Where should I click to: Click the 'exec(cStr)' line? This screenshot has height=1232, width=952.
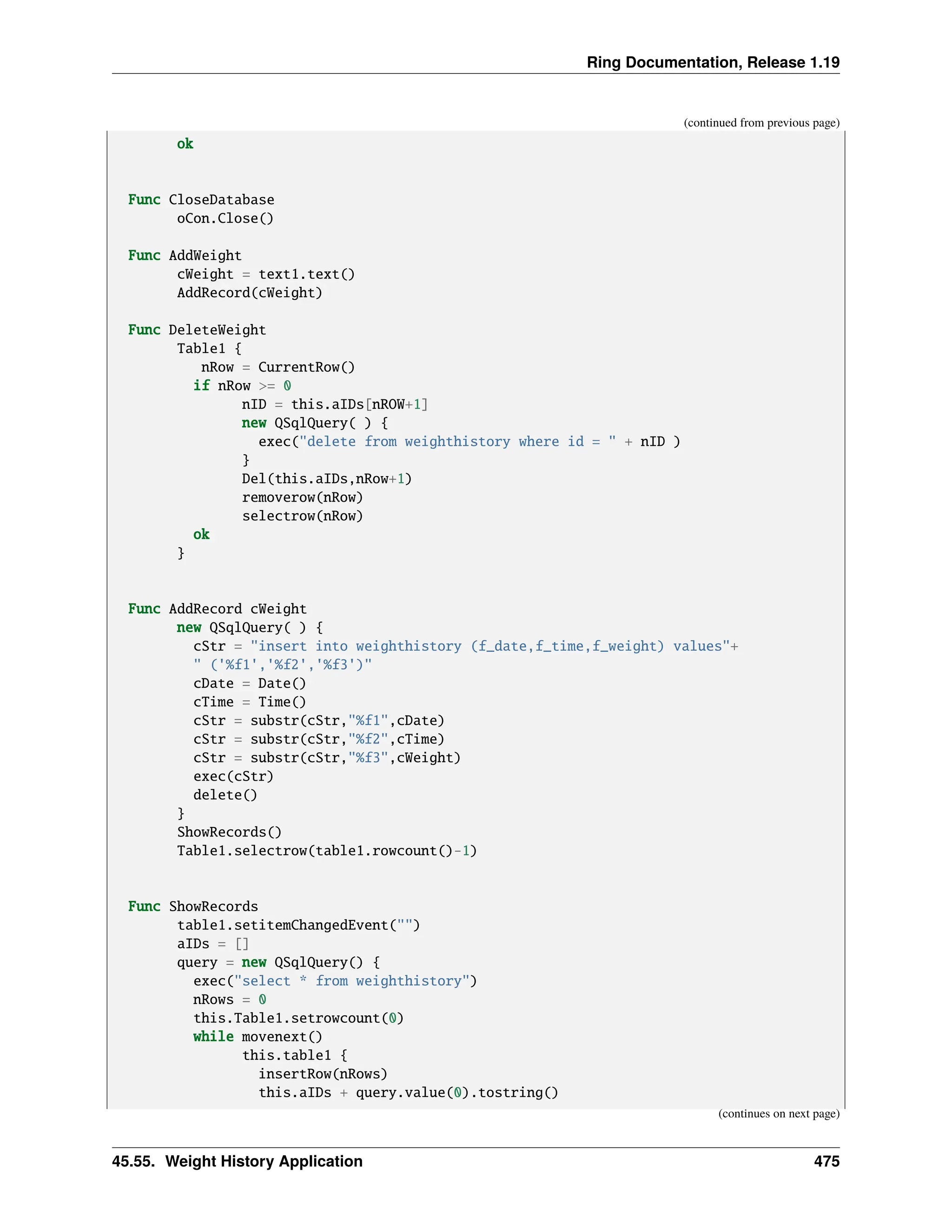(233, 777)
